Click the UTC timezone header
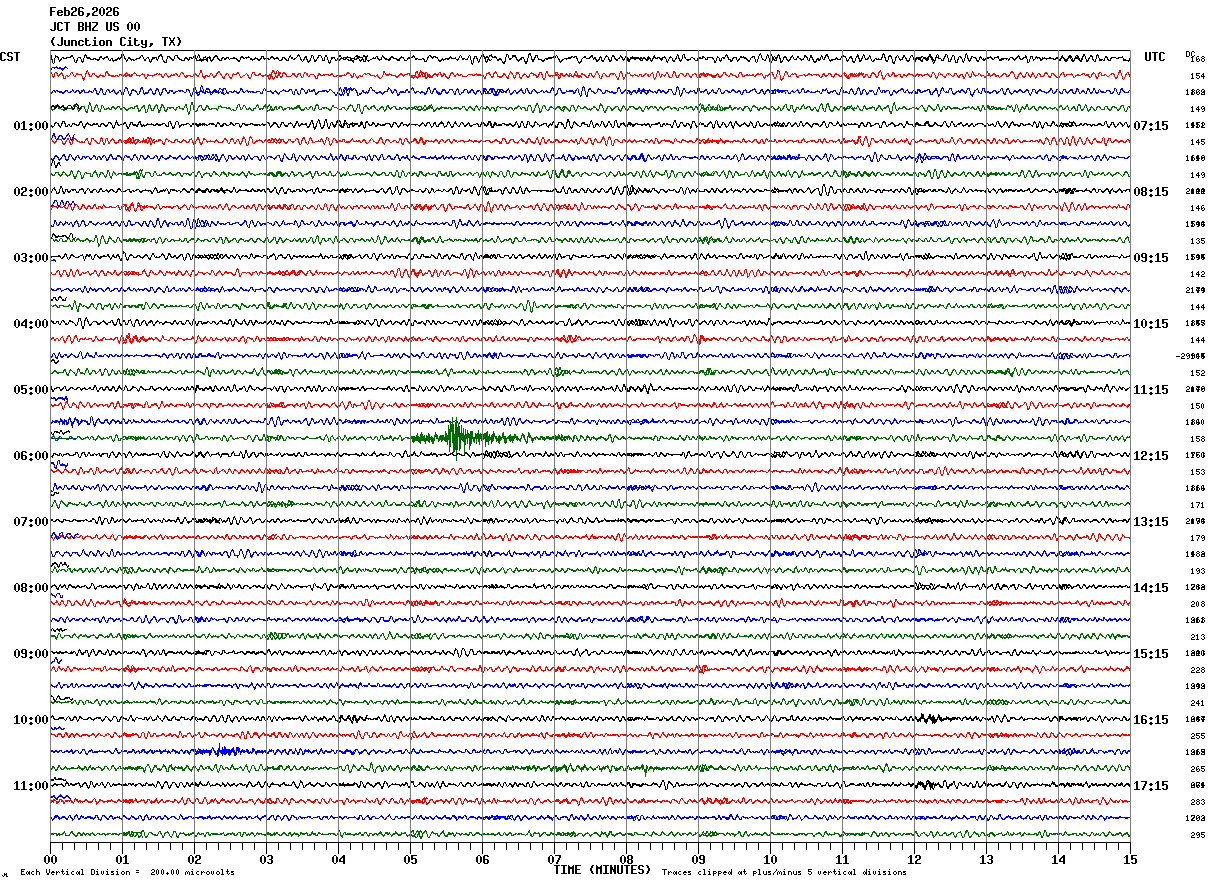Viewport: 1210px width, 886px height. [1155, 57]
